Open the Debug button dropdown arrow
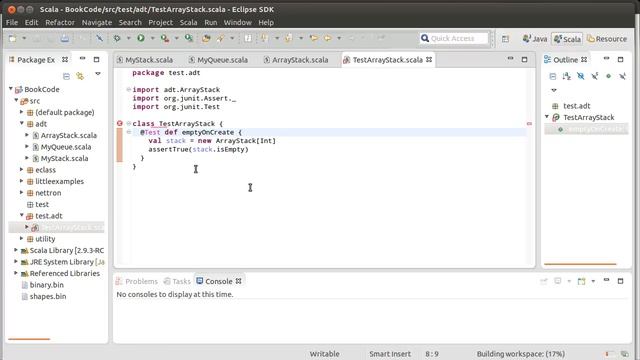 point(128,38)
